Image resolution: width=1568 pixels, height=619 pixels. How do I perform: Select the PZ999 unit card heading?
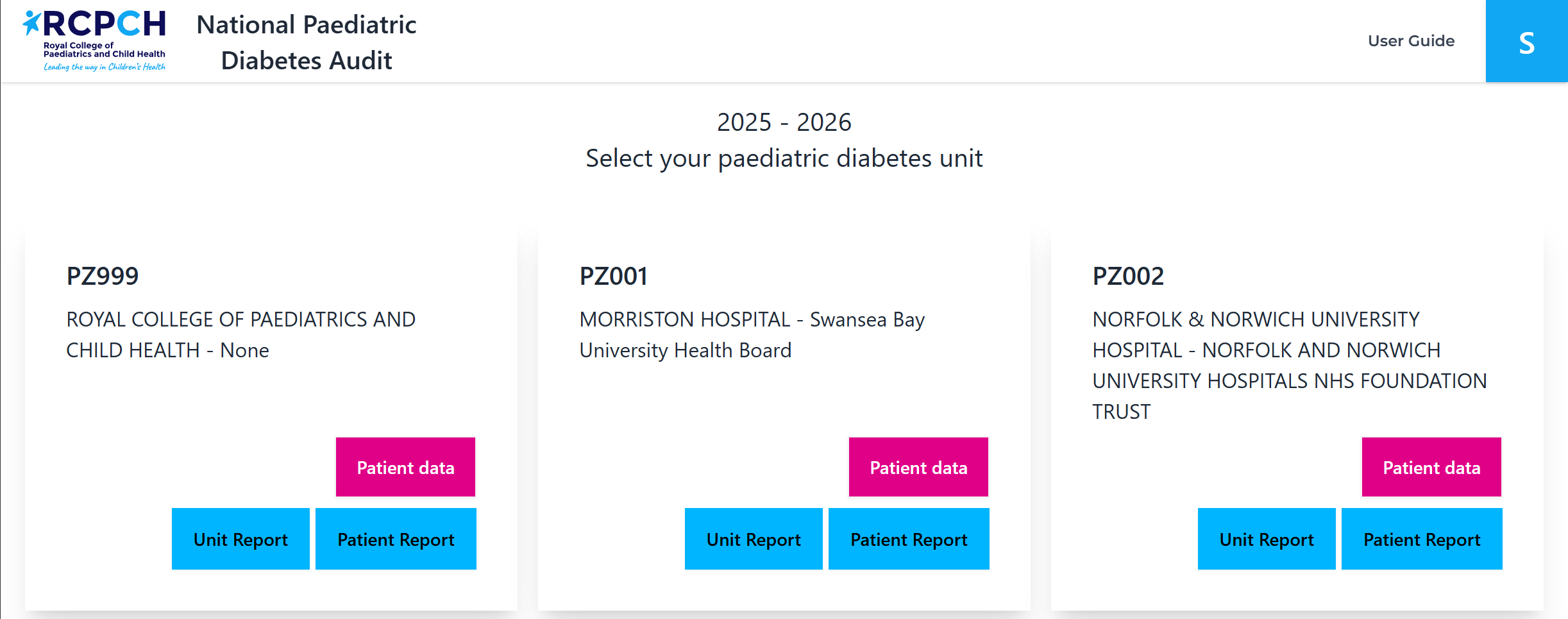click(x=103, y=276)
